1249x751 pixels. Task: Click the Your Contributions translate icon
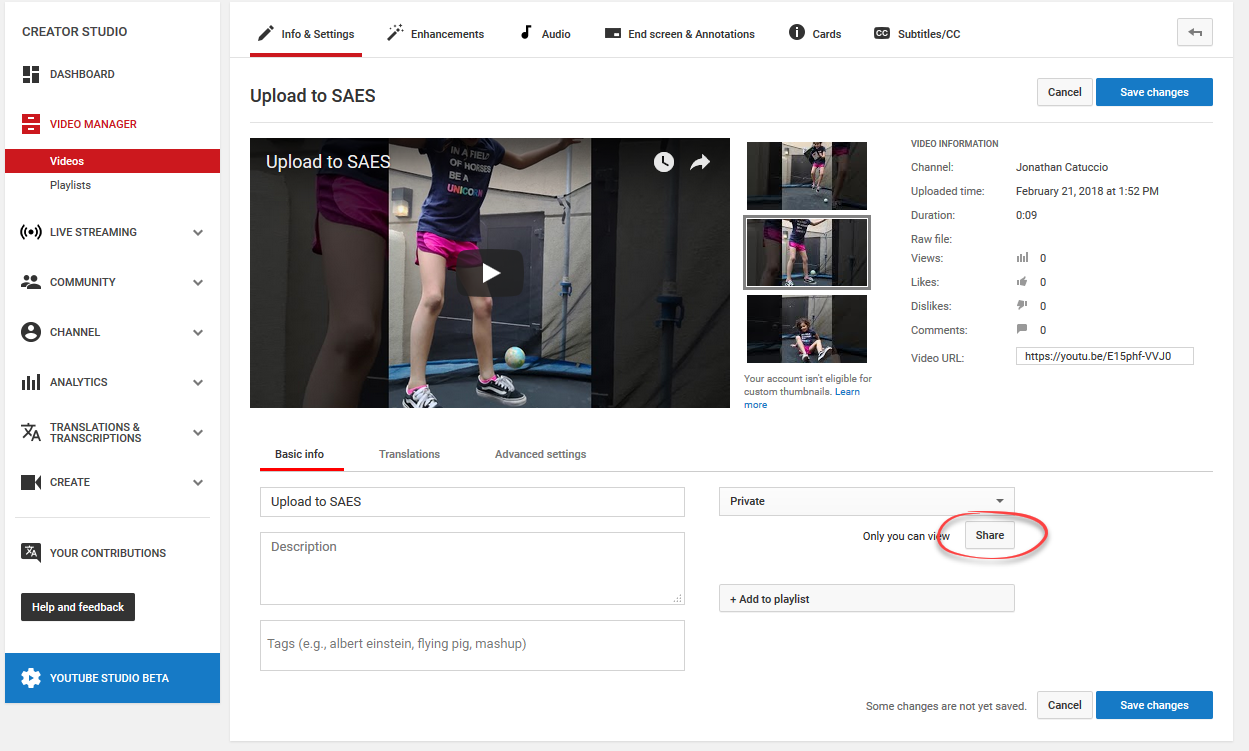[31, 552]
